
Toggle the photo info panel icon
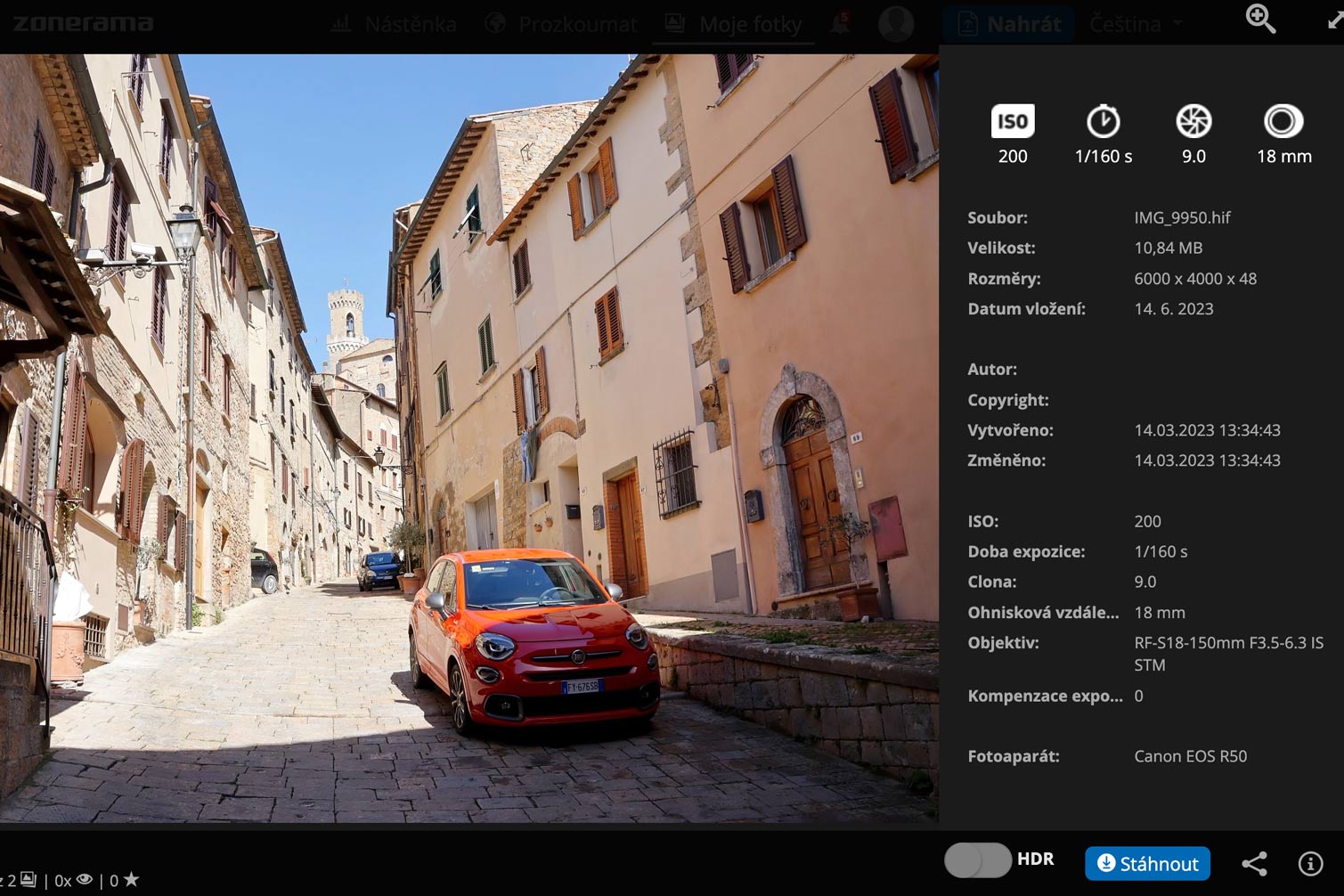point(1310,863)
